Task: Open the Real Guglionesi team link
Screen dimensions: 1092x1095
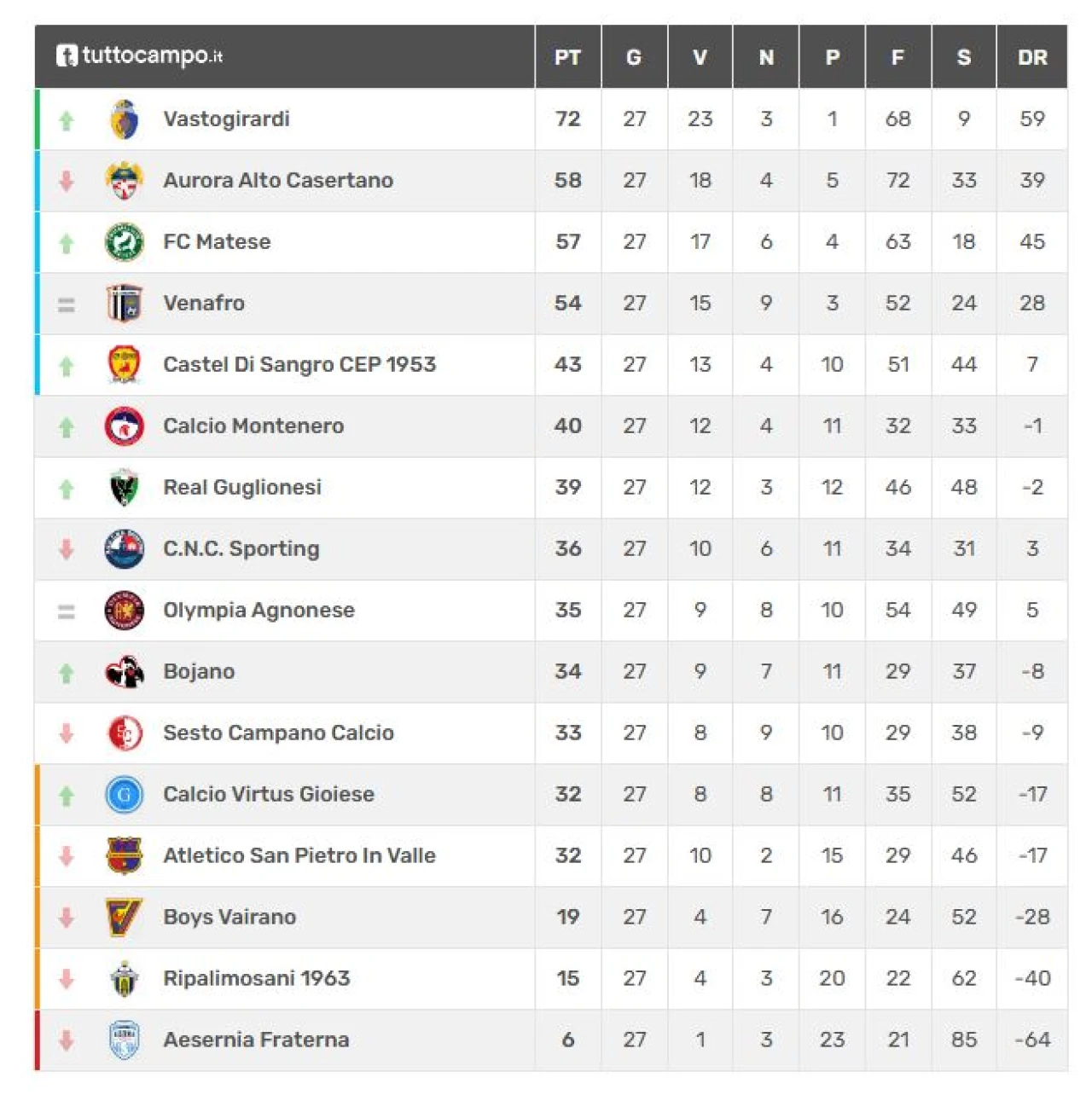Action: coord(242,488)
